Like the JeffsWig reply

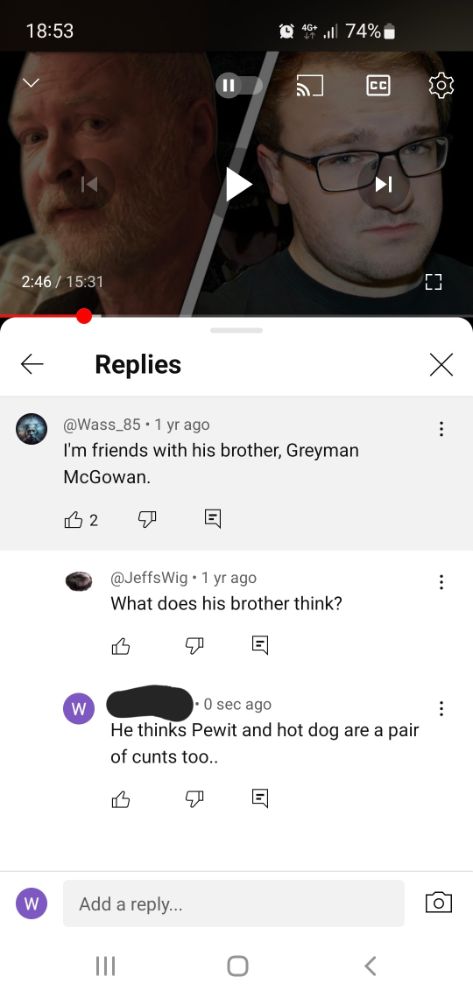[121, 645]
